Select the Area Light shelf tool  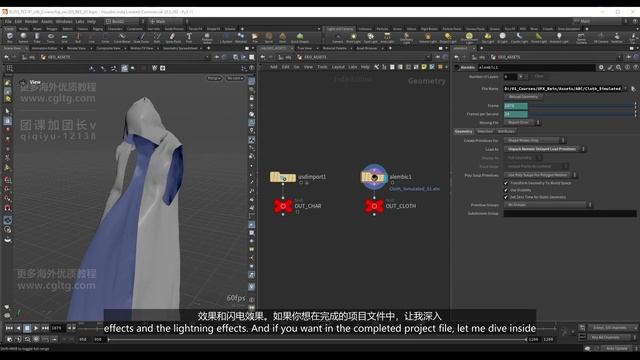pos(387,38)
